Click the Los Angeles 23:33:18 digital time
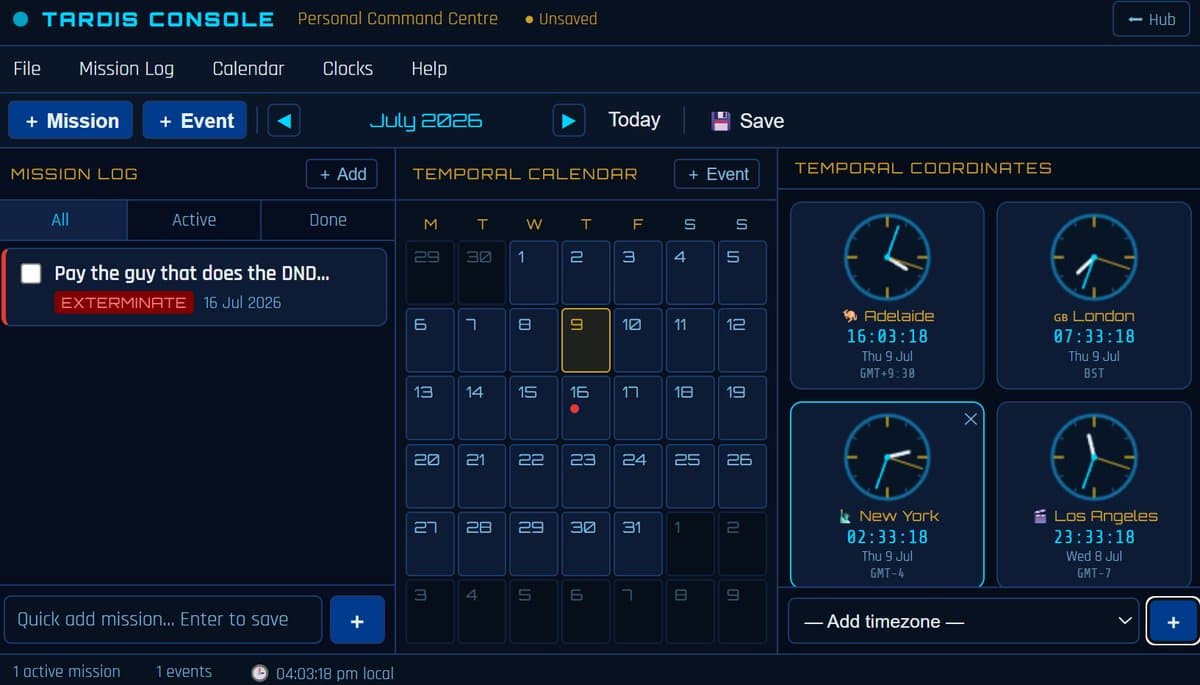Image resolution: width=1200 pixels, height=685 pixels. pyautogui.click(x=1094, y=537)
